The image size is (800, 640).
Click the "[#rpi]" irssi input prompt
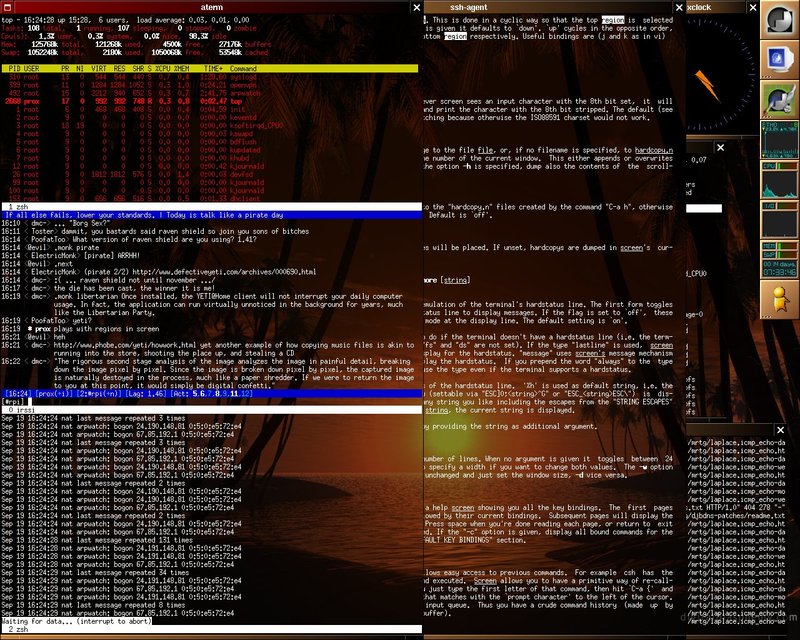(x=13, y=402)
